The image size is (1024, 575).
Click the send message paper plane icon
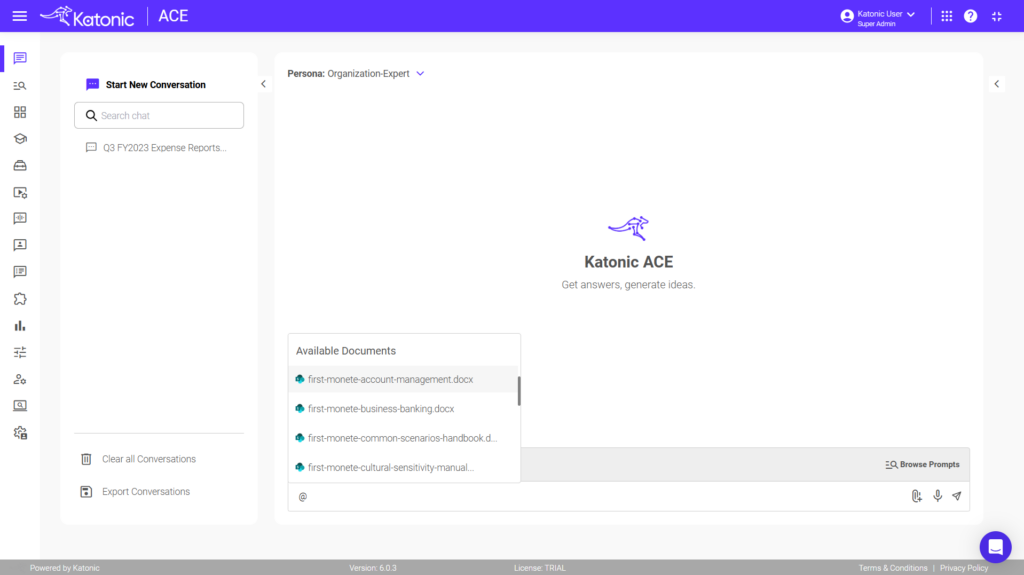957,496
